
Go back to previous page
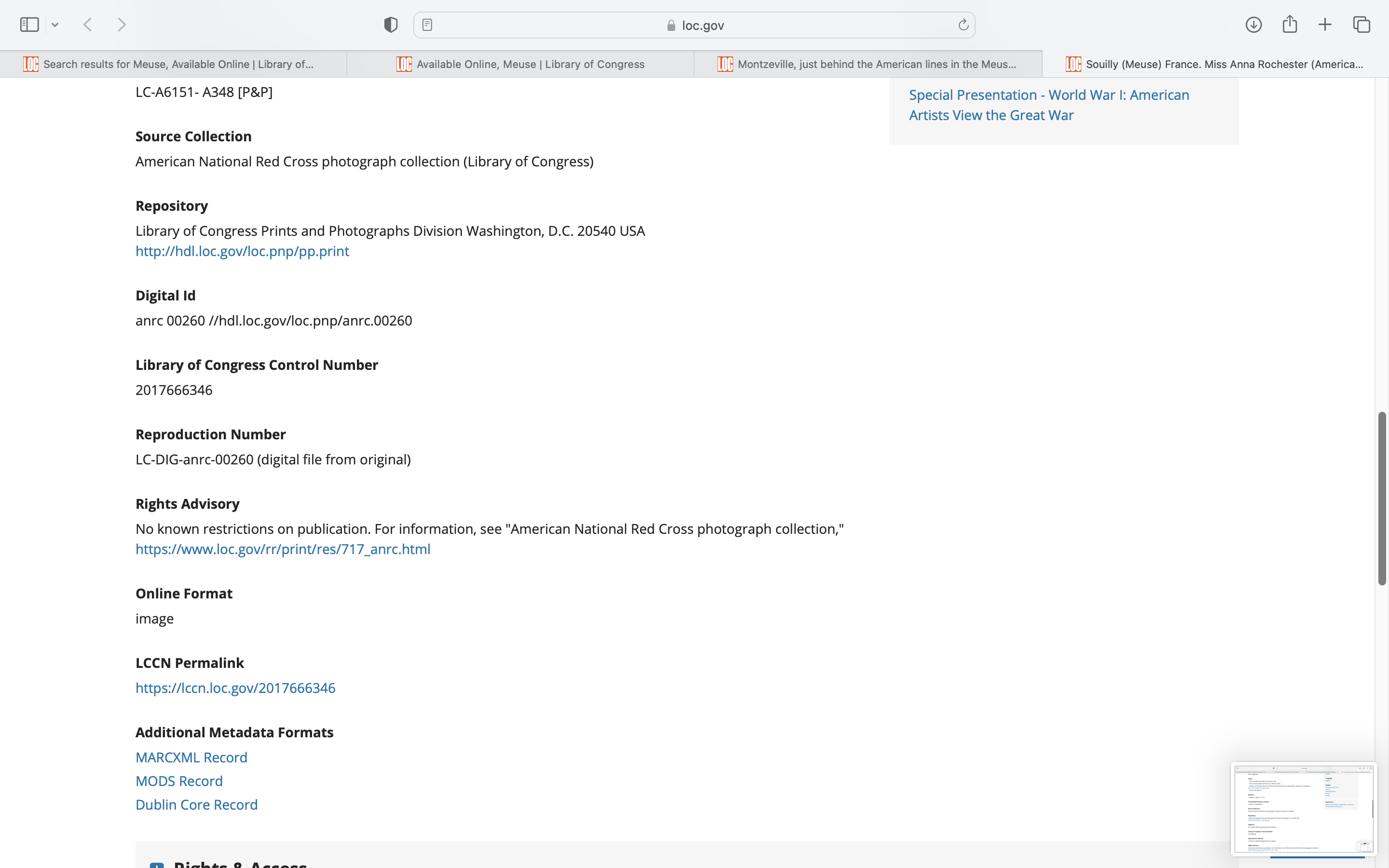[x=88, y=25]
